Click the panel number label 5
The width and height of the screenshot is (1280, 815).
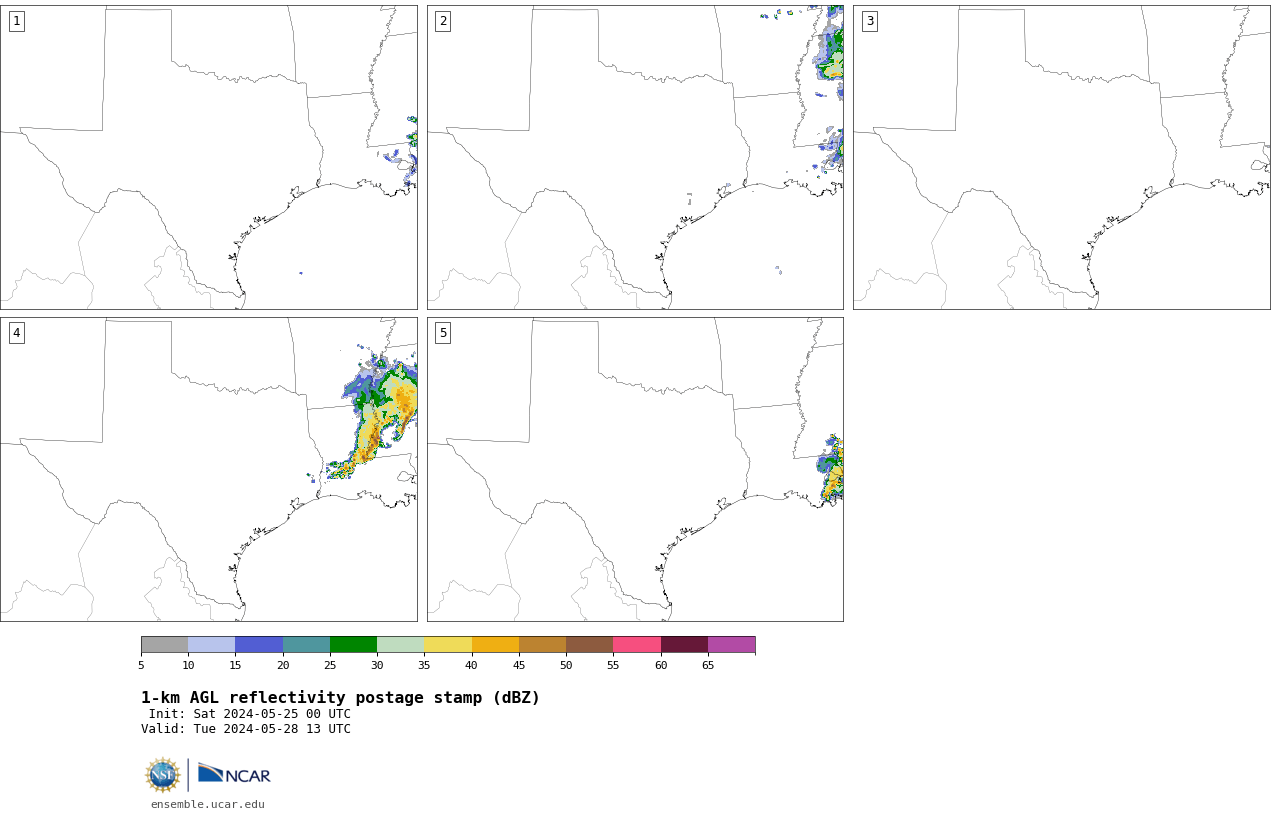[443, 333]
